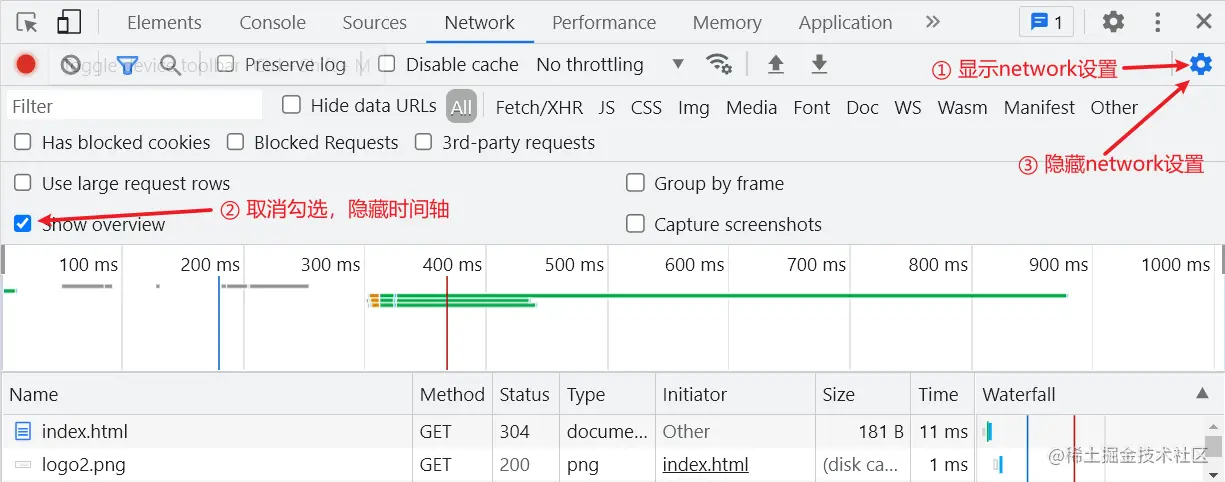The image size is (1225, 482).
Task: Open network search with the magnifier icon
Action: 170,65
